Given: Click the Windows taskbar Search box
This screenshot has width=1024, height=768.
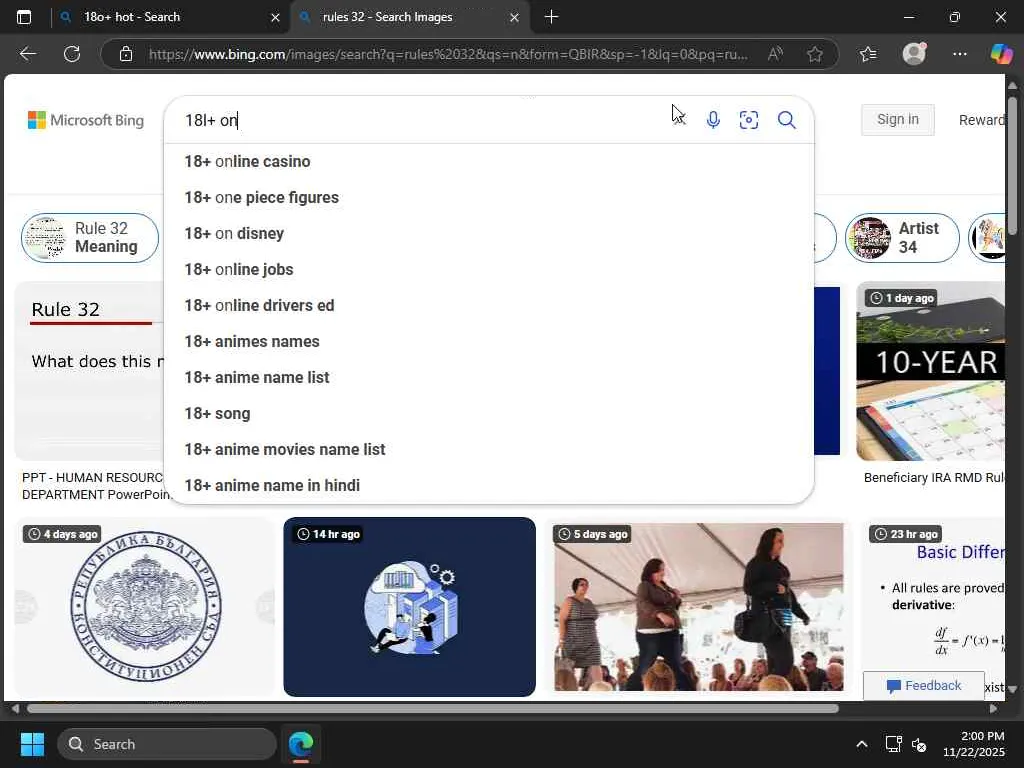Looking at the screenshot, I should pyautogui.click(x=167, y=744).
